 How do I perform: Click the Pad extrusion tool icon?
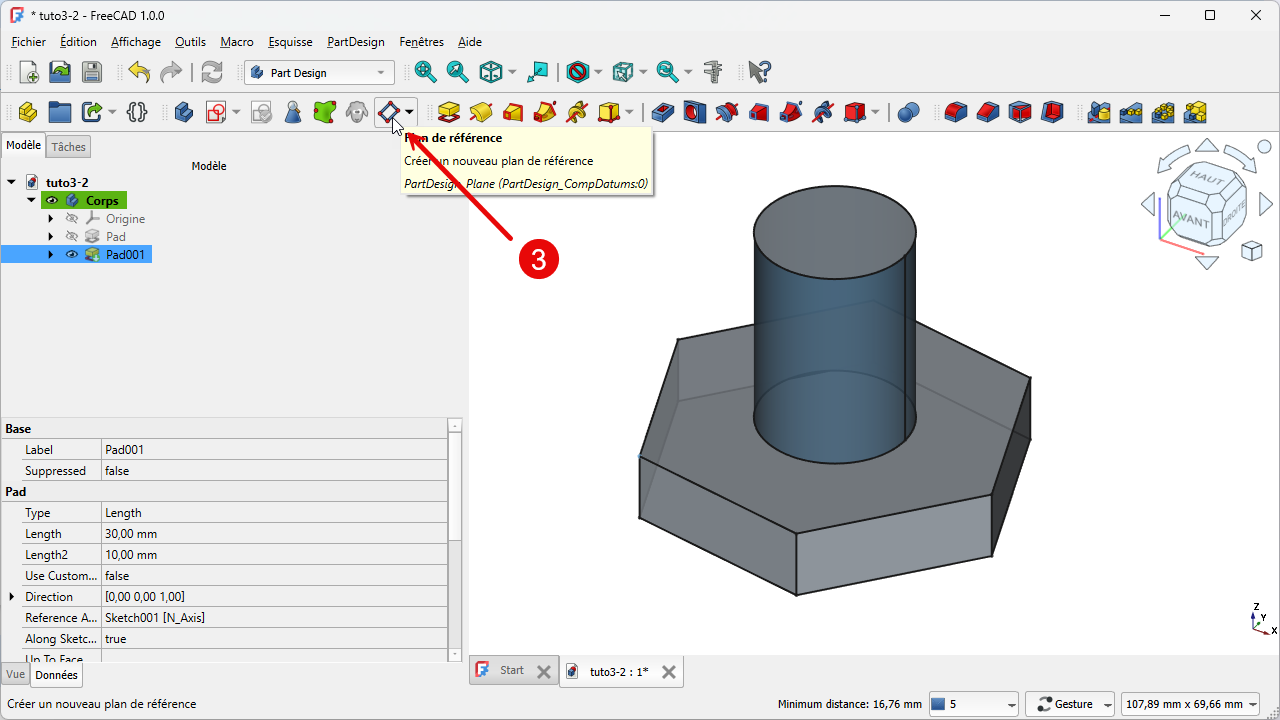tap(449, 112)
